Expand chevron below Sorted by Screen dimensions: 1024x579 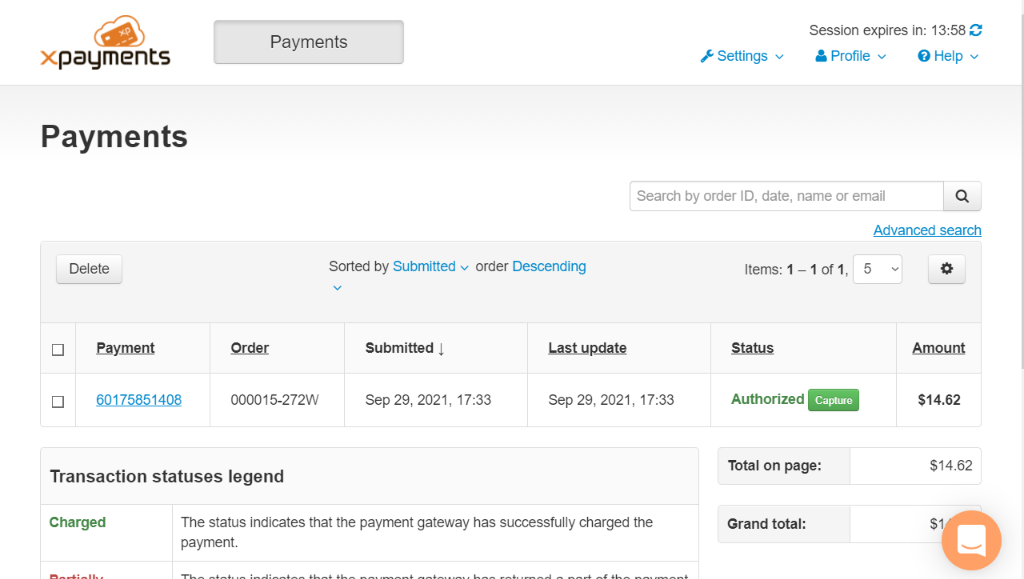337,288
